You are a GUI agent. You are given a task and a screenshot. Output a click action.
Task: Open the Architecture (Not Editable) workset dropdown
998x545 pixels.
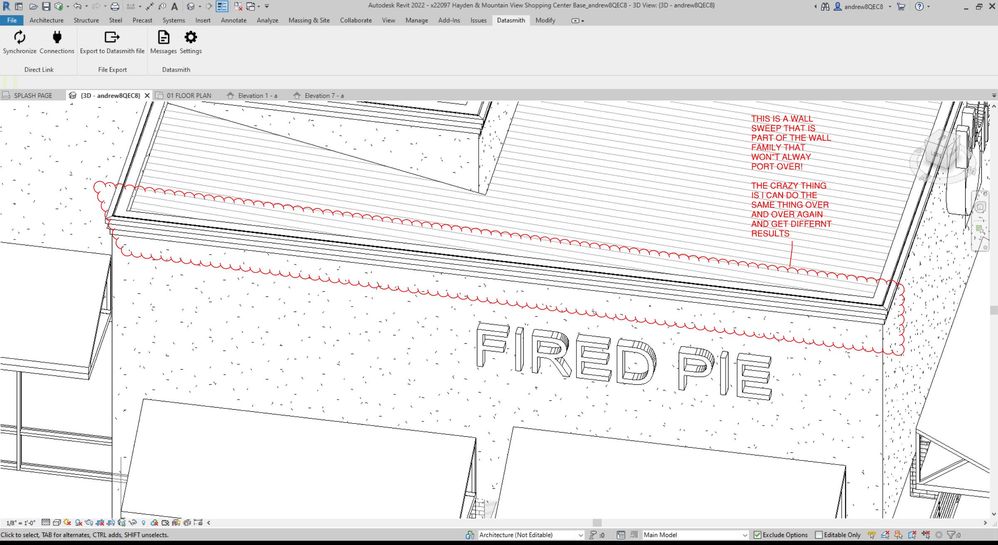tap(530, 535)
